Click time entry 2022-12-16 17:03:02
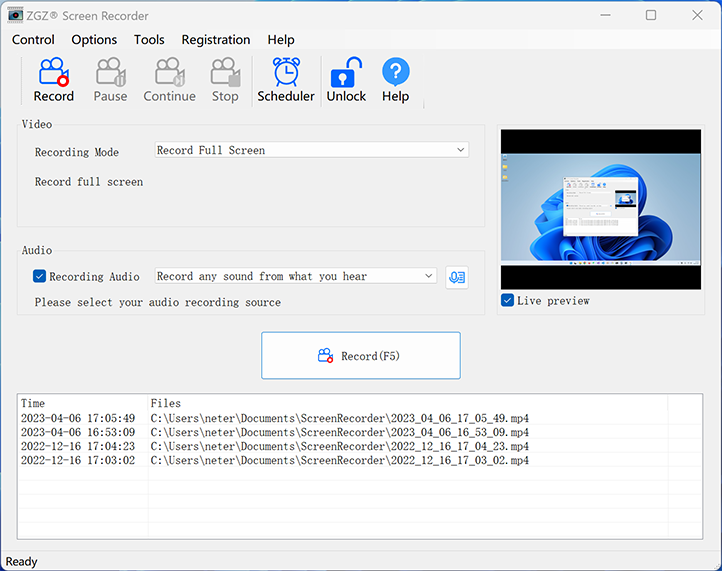The width and height of the screenshot is (722, 571). [78, 460]
